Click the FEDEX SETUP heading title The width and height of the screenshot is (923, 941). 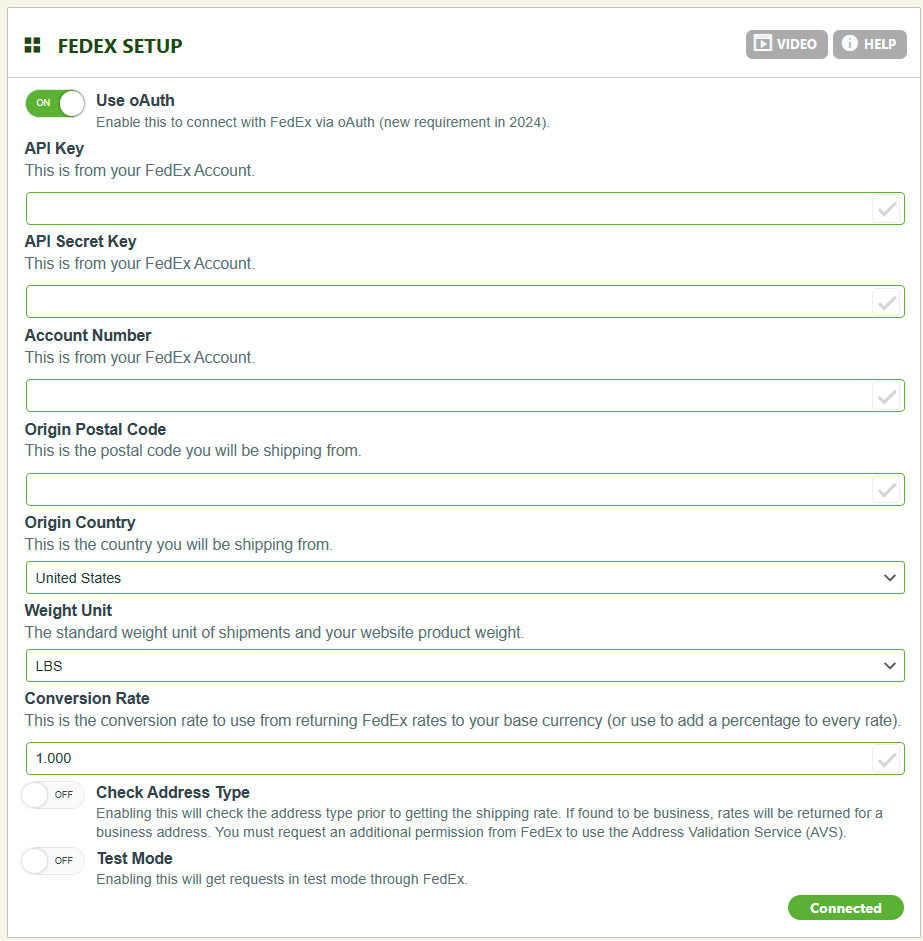pos(120,47)
